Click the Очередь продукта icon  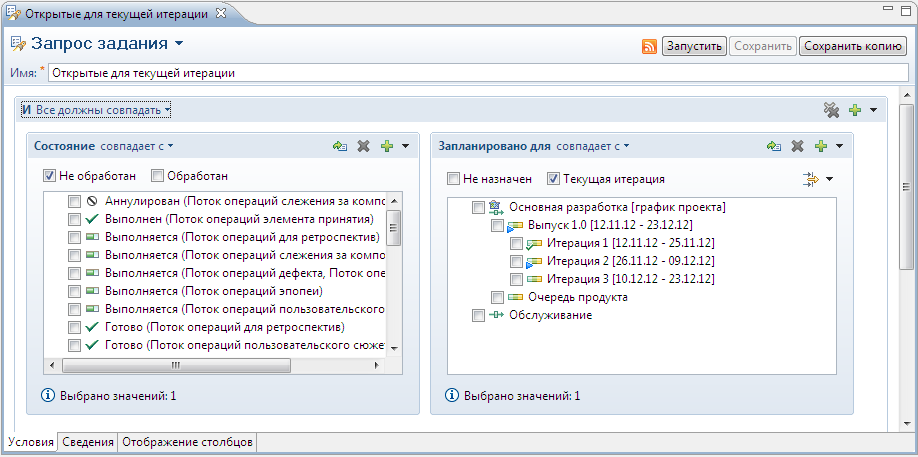pyautogui.click(x=515, y=297)
